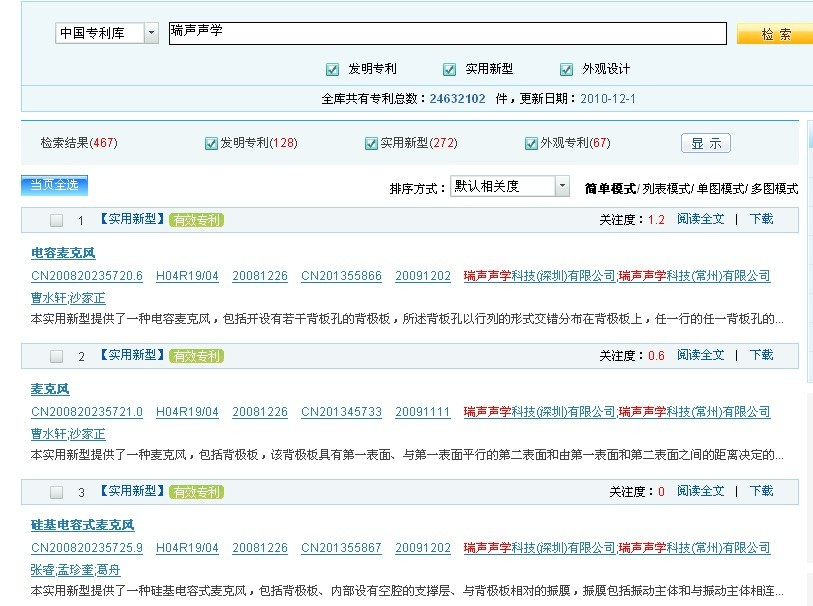Switch to 多图模式 view
The image size is (813, 606).
pyautogui.click(x=775, y=188)
